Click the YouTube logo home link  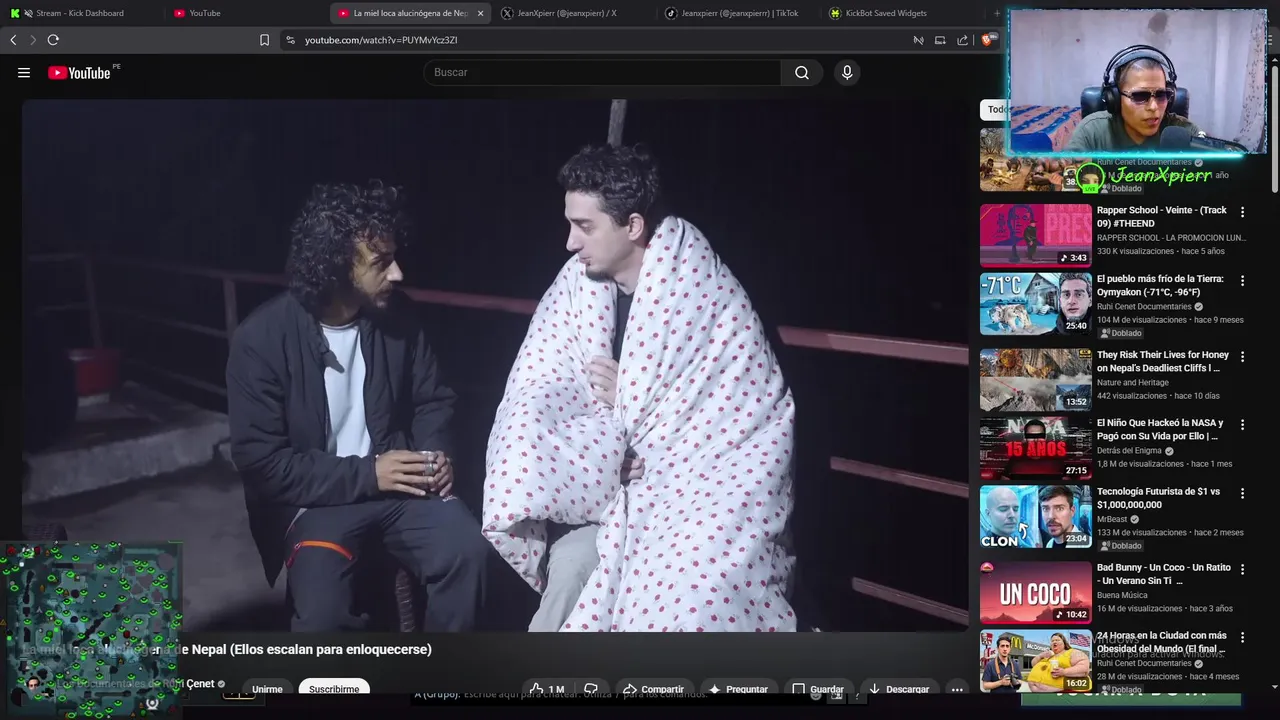(79, 72)
